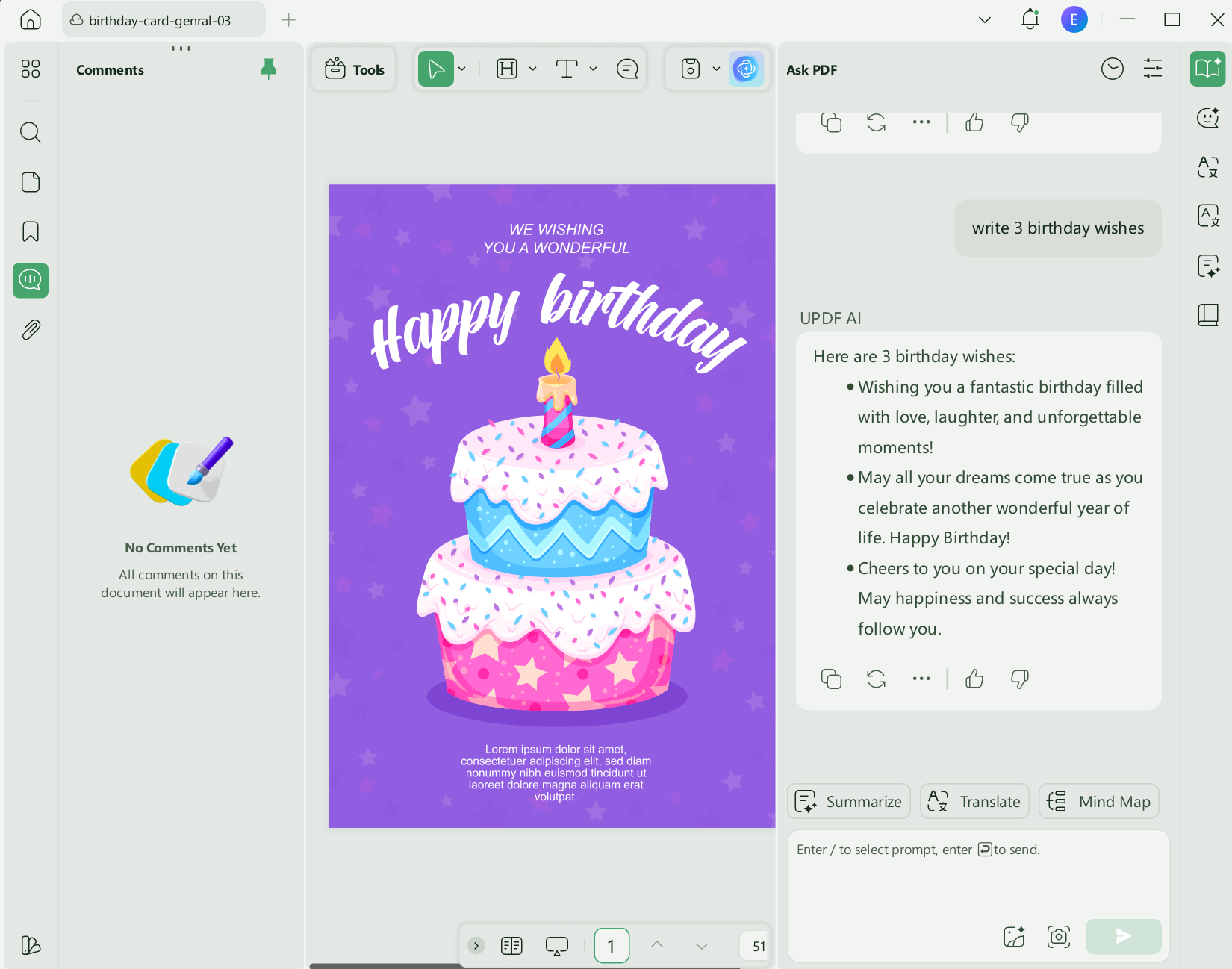This screenshot has width=1232, height=969.
Task: Go to next page down arrow
Action: pyautogui.click(x=702, y=946)
